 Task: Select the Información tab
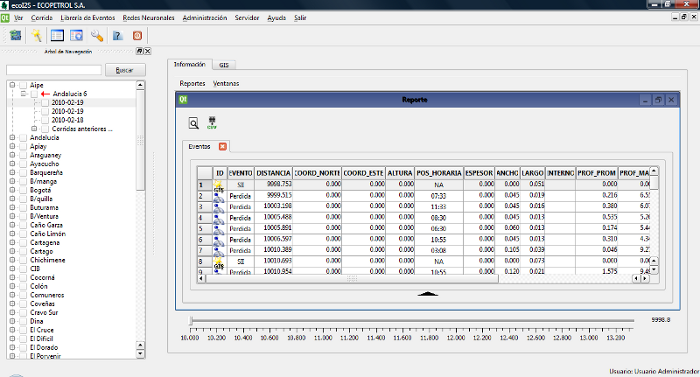pos(189,64)
